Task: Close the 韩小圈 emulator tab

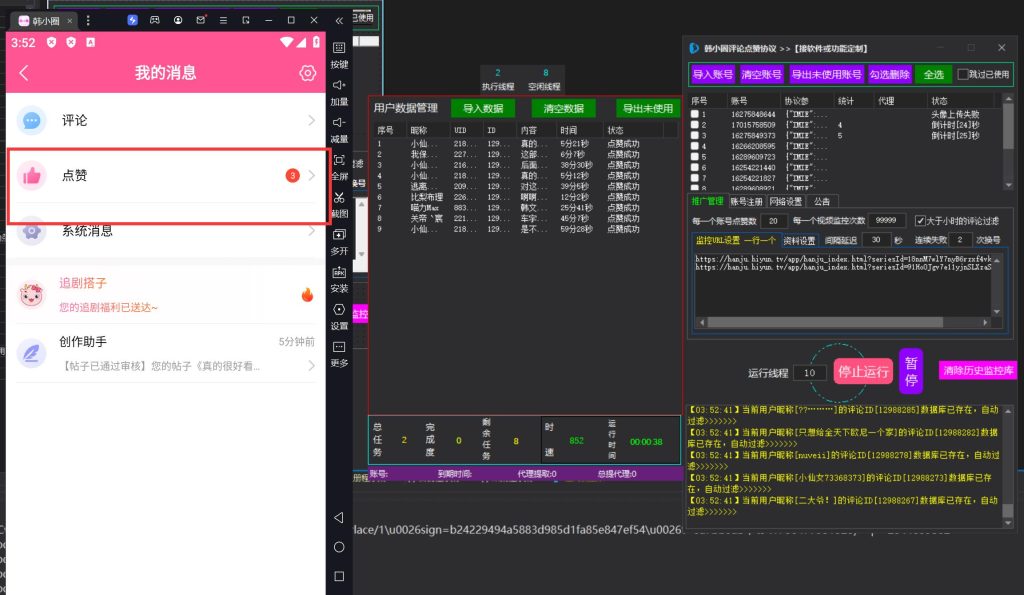Action: coord(70,21)
